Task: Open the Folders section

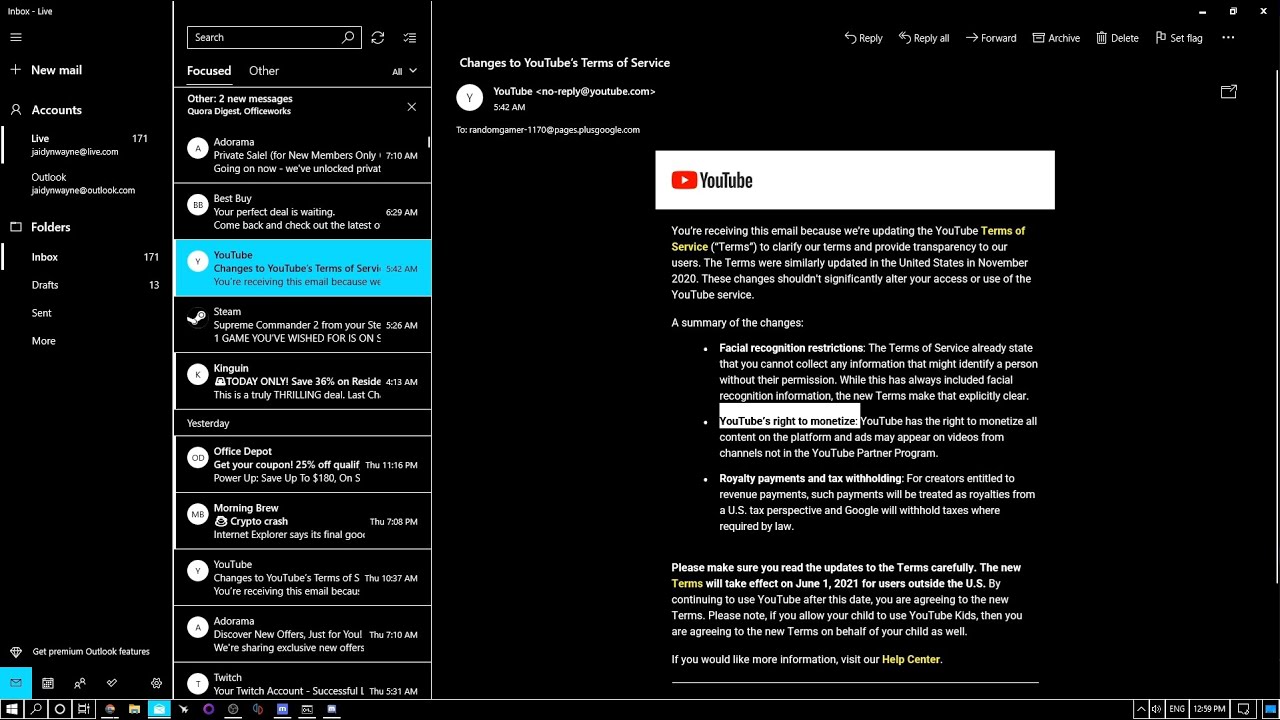Action: coord(40,227)
